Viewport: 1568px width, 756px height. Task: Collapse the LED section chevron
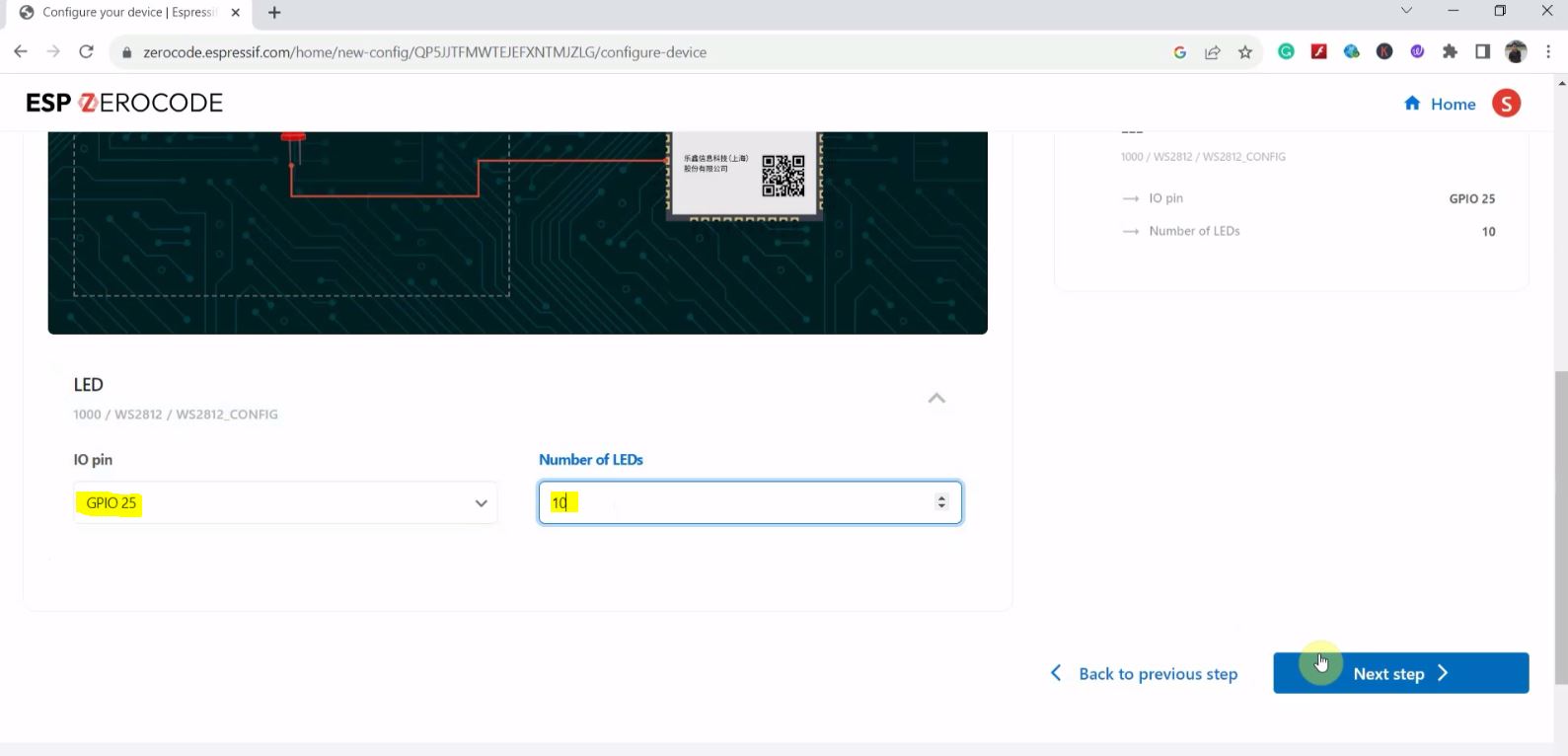tap(936, 399)
